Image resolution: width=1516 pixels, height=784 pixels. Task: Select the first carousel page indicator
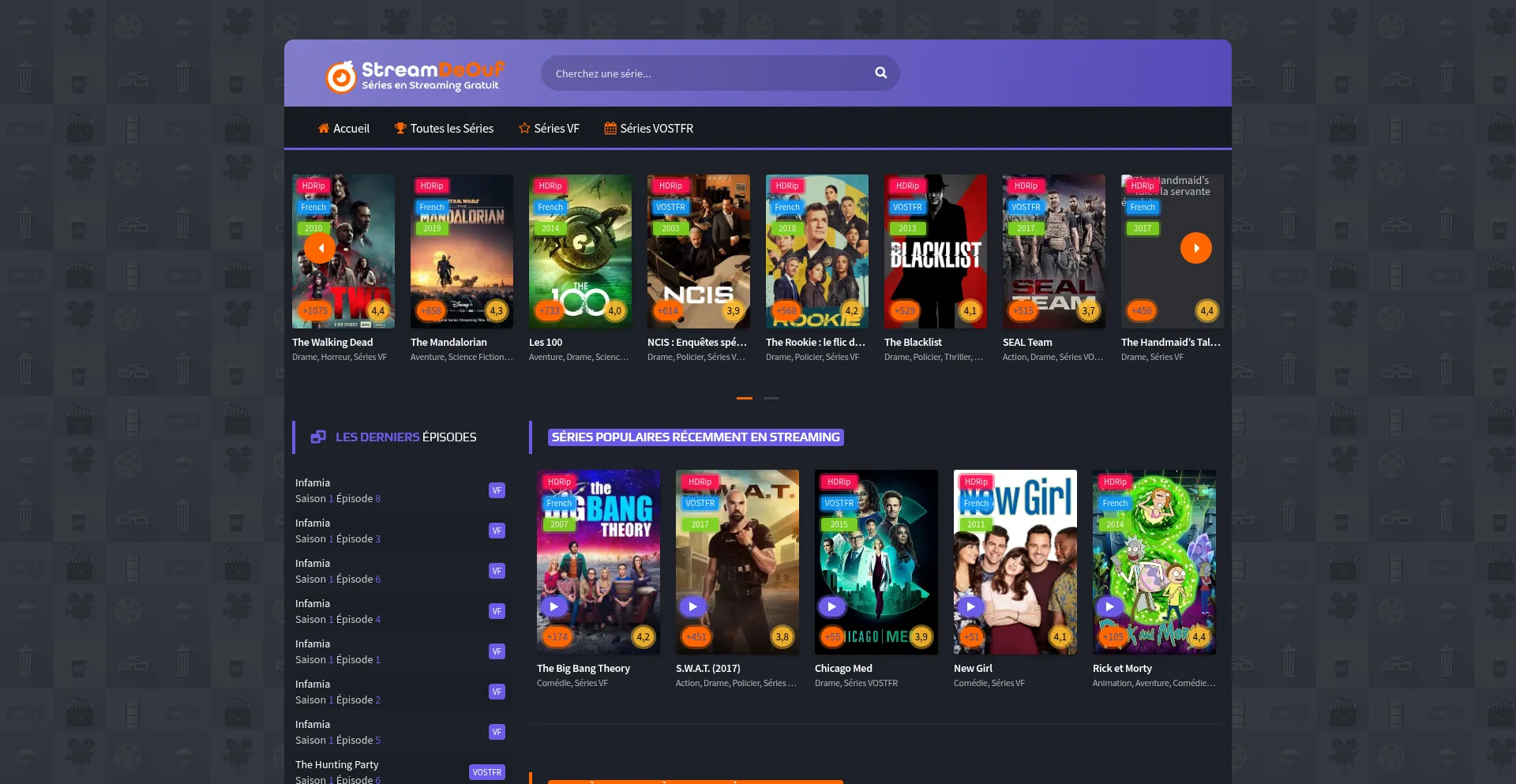click(x=745, y=398)
